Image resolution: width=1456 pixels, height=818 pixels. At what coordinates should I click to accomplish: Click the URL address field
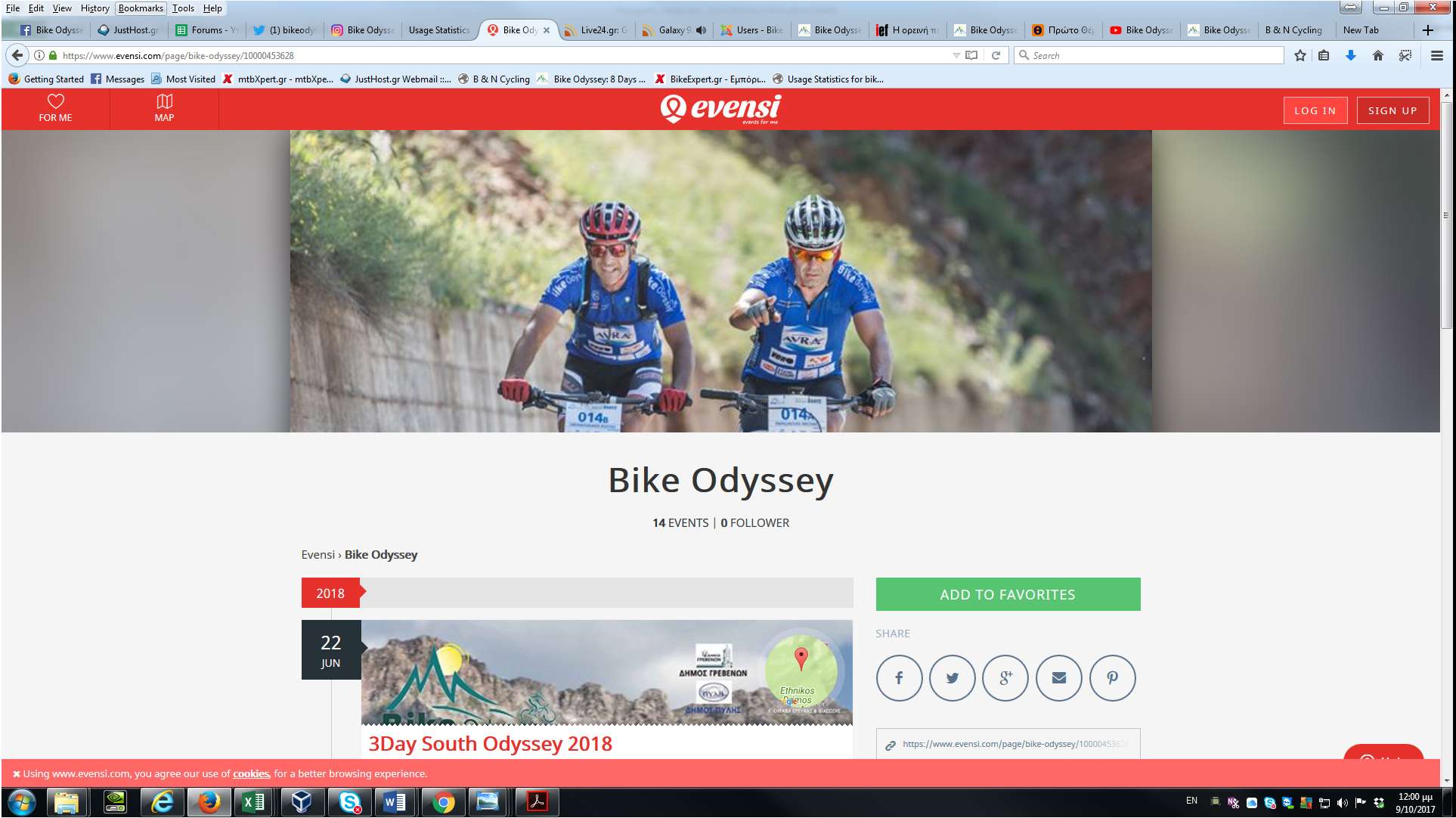[x=499, y=55]
